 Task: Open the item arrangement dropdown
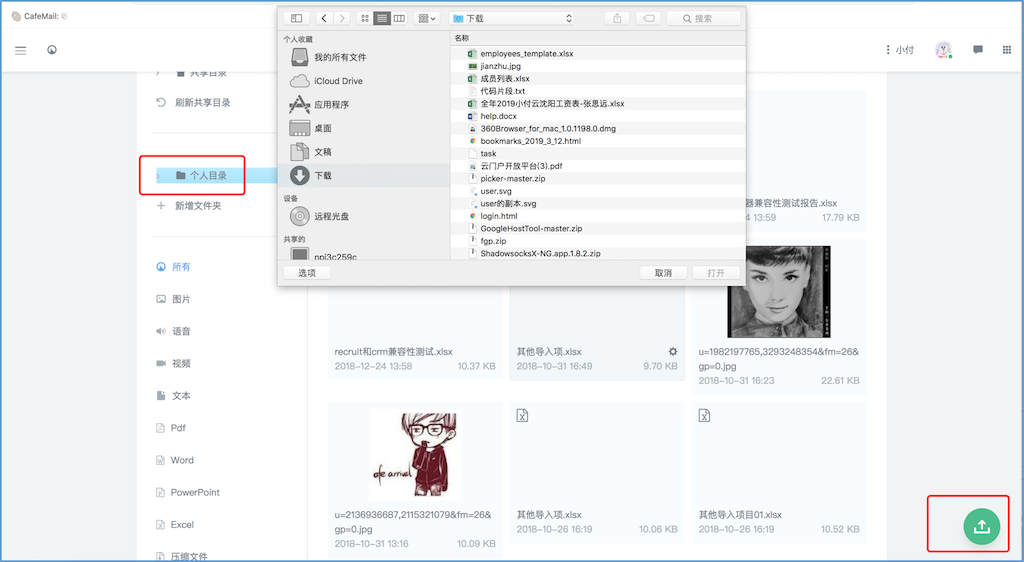pos(427,18)
